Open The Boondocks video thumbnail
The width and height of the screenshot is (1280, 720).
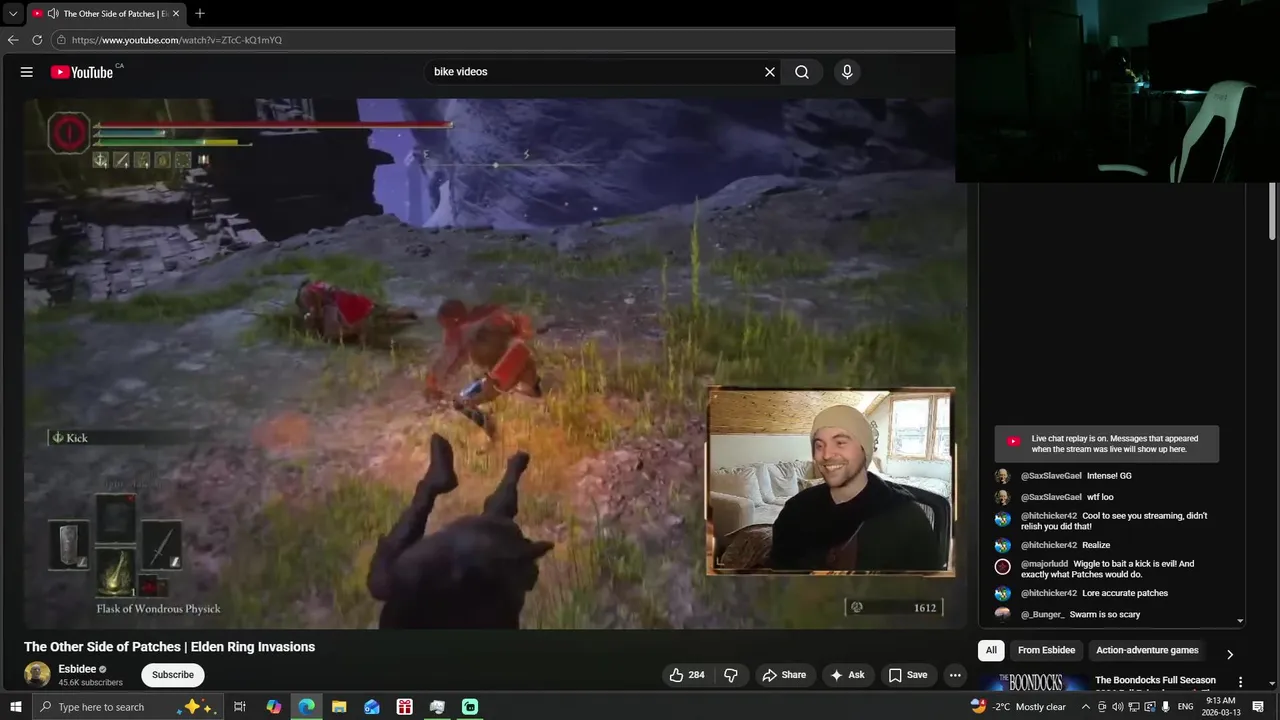pyautogui.click(x=1033, y=681)
